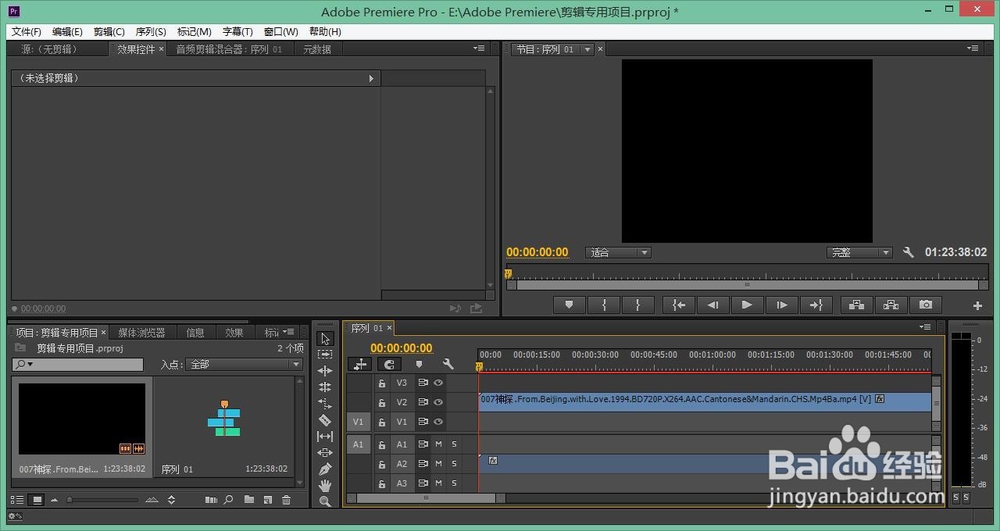The image size is (1000, 531).
Task: Click Mark In button in program monitor
Action: click(x=604, y=305)
